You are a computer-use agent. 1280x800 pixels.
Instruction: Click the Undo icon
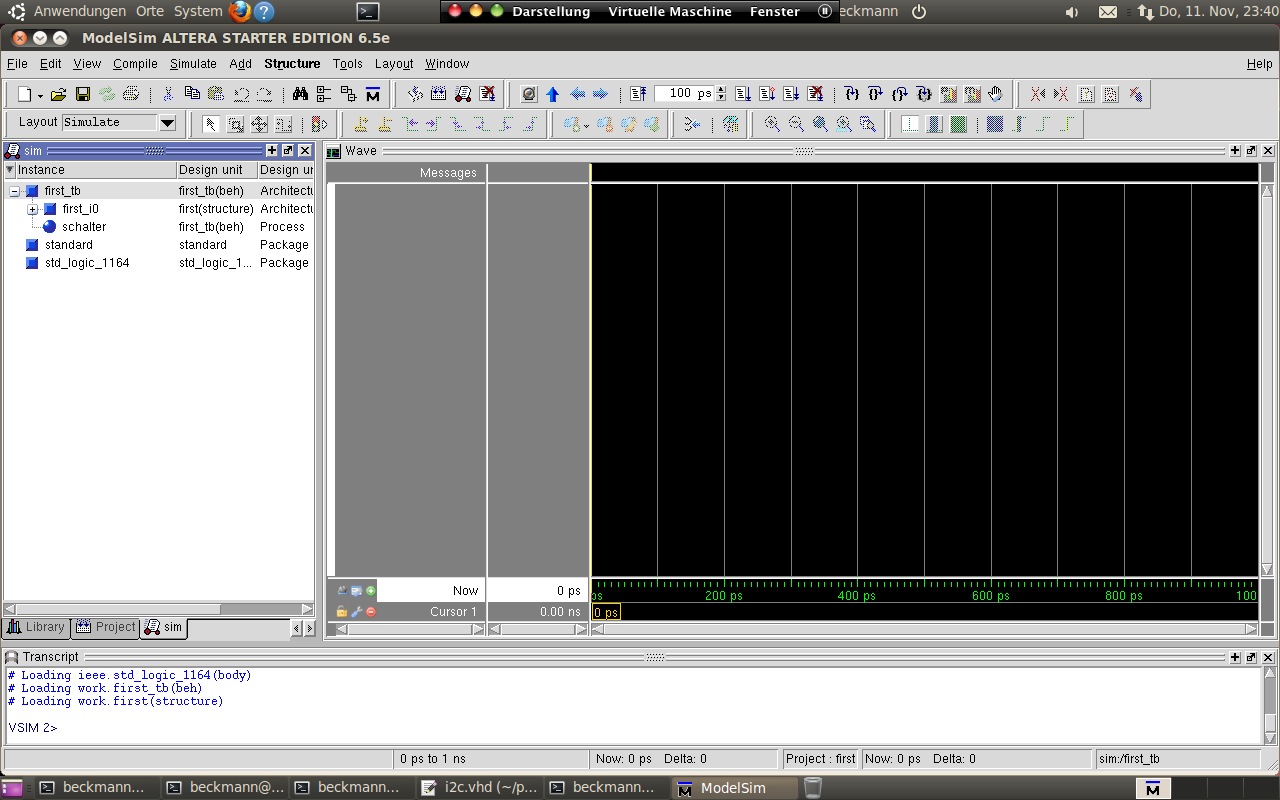(241, 94)
